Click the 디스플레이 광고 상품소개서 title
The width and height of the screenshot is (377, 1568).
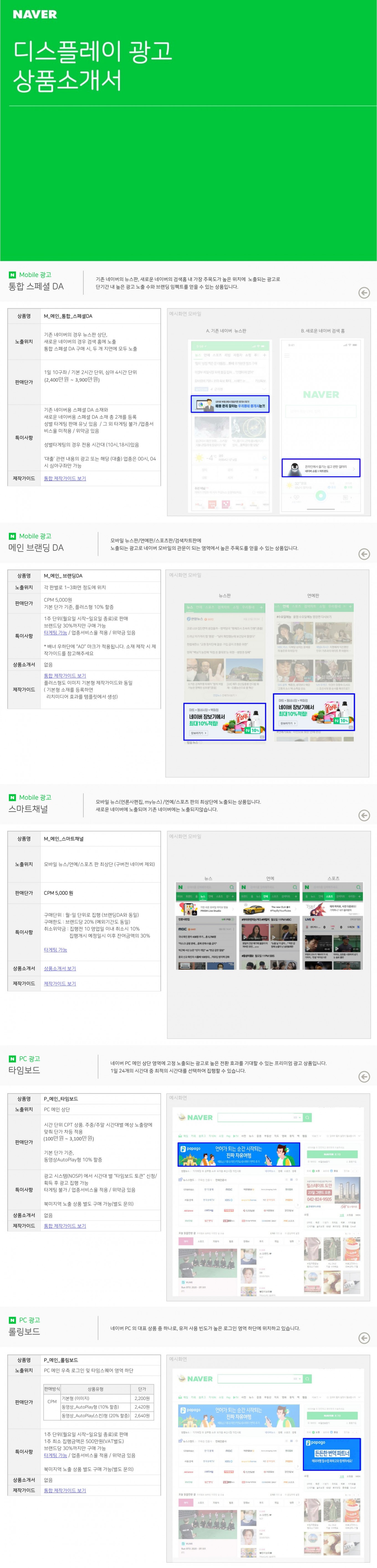coord(92,66)
